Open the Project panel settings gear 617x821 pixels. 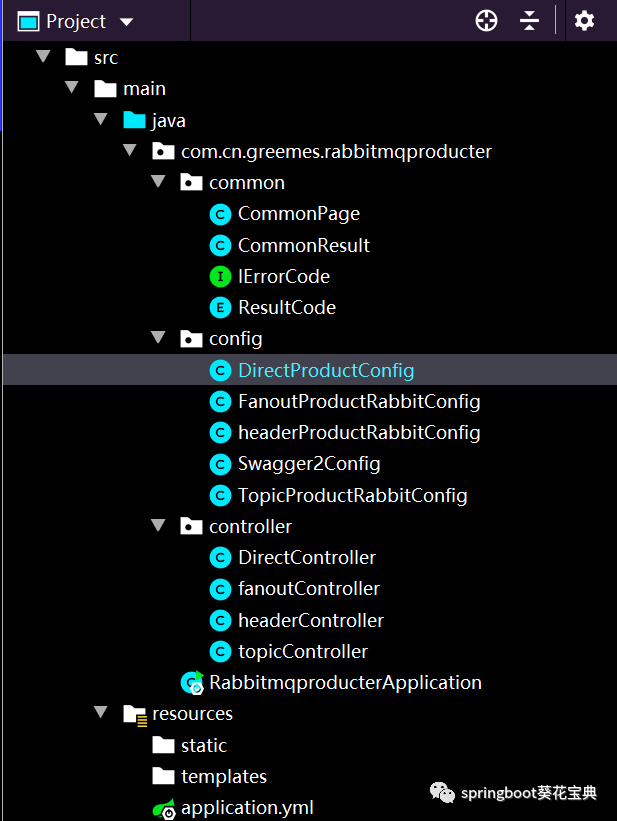[584, 21]
